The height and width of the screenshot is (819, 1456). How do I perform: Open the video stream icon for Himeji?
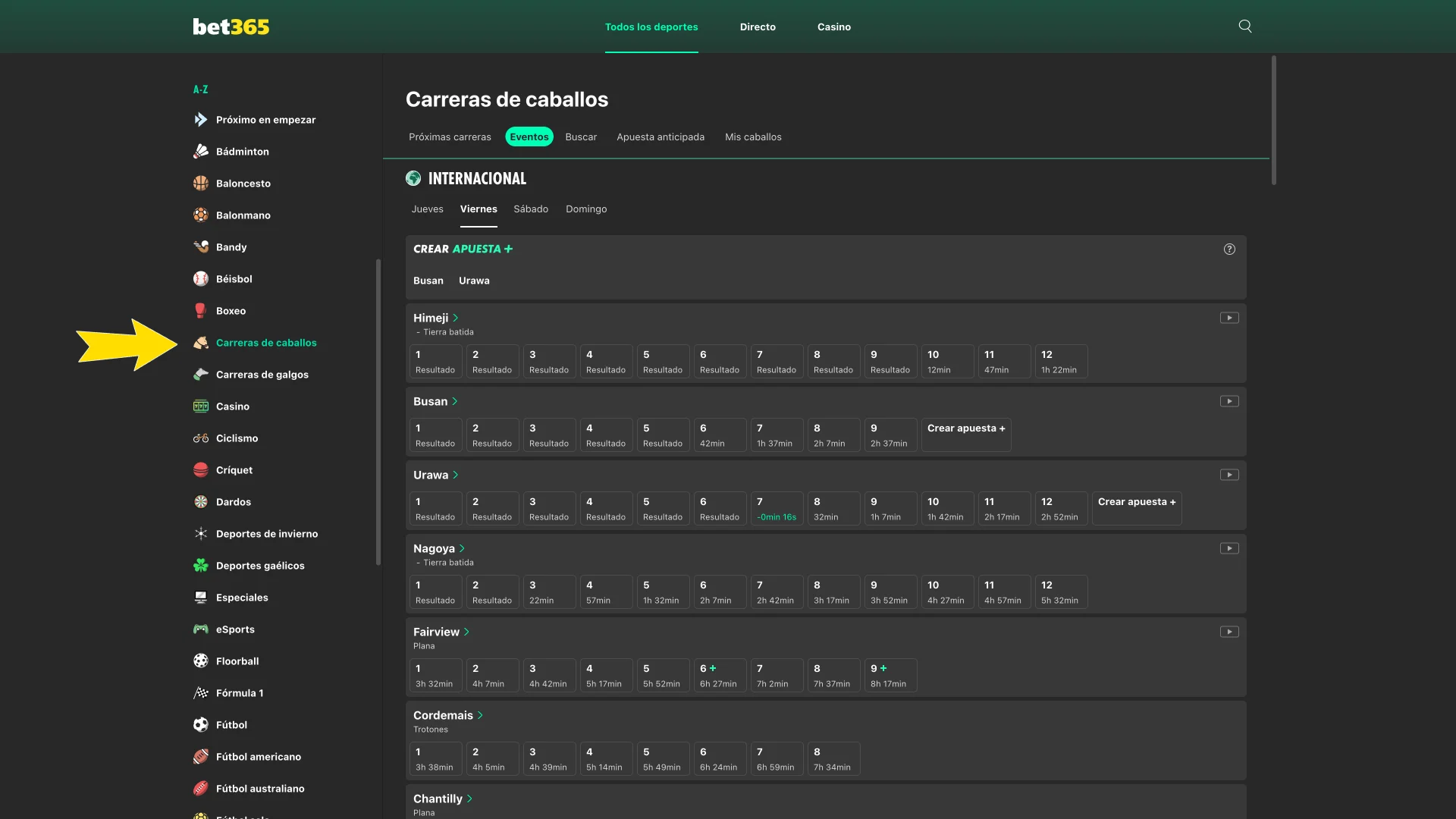(x=1229, y=318)
